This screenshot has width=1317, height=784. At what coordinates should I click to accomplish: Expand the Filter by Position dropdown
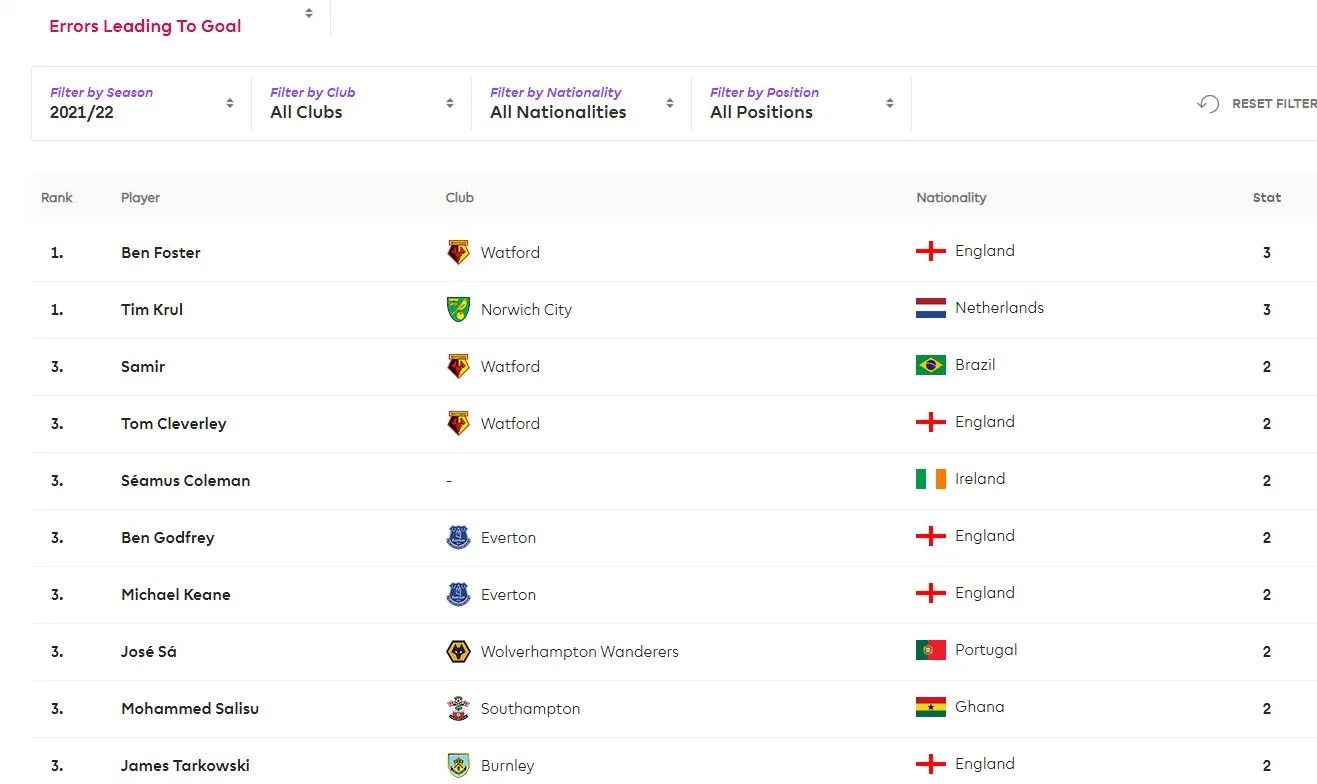tap(802, 103)
